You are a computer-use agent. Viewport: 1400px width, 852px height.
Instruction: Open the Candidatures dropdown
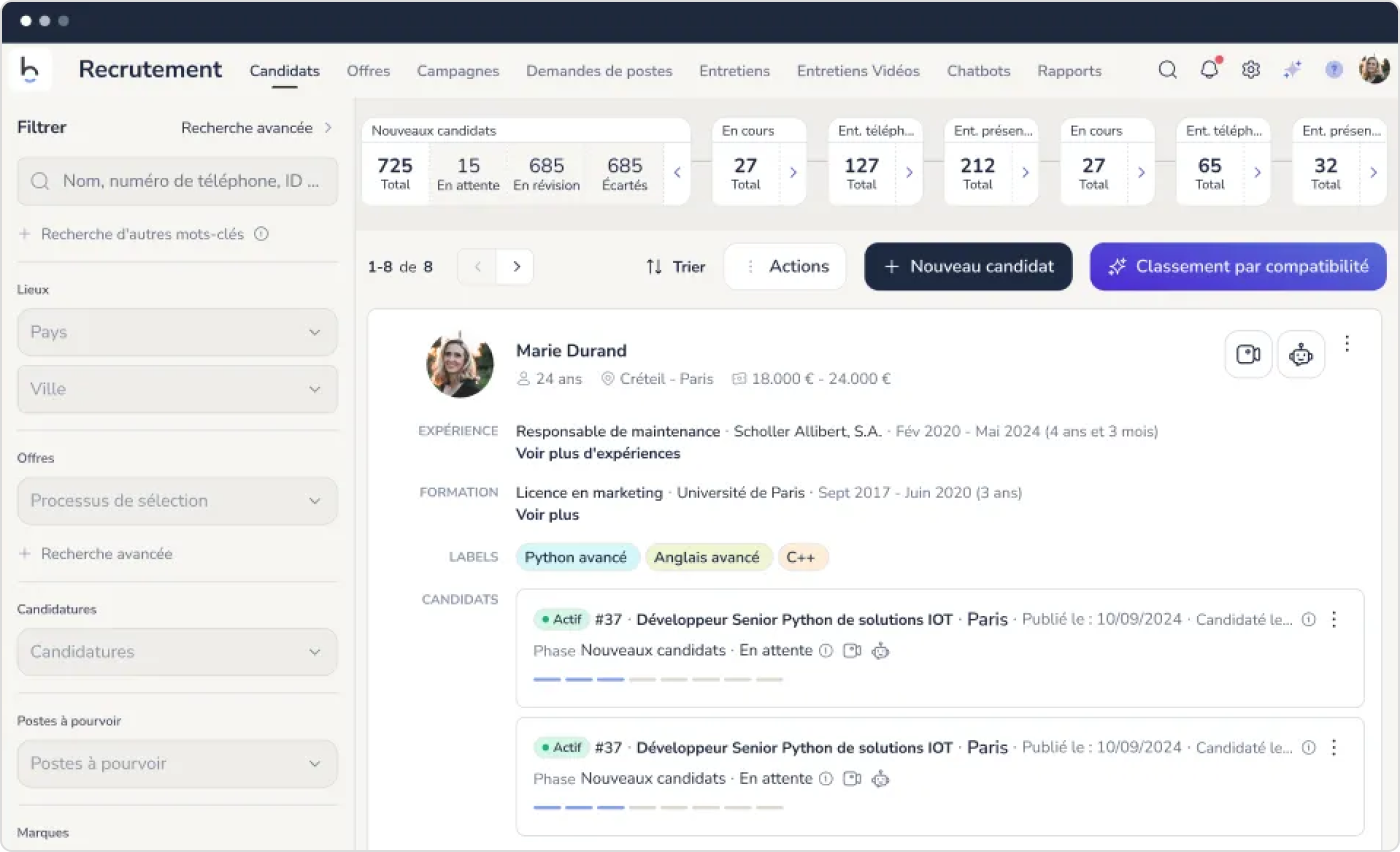click(x=177, y=651)
